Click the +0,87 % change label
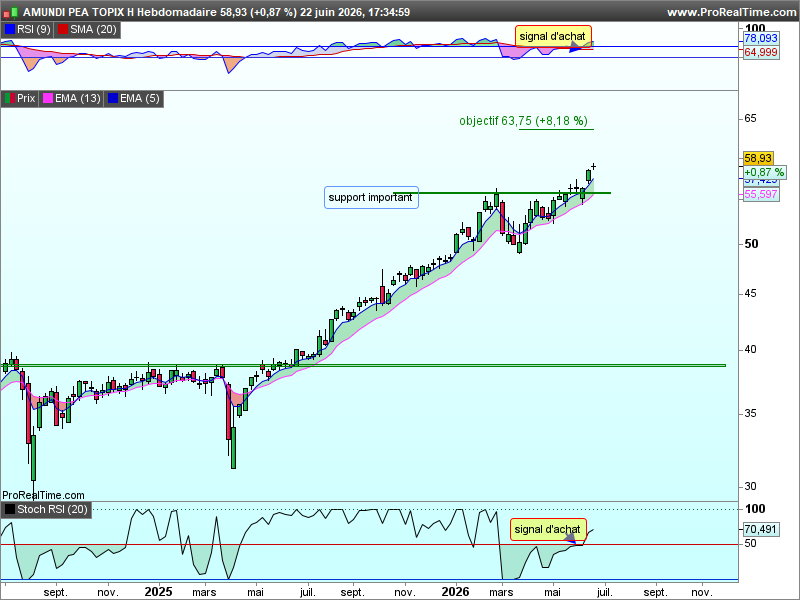 click(764, 172)
